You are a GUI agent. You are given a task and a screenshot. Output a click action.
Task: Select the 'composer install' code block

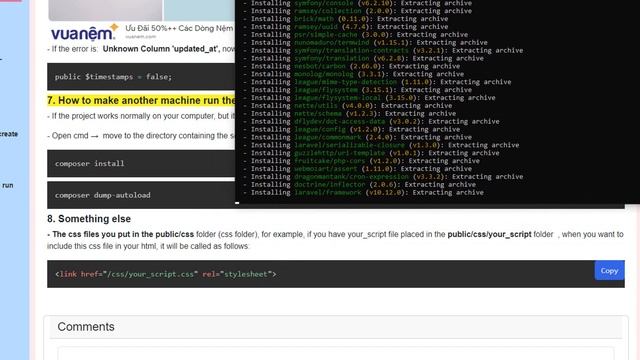(x=141, y=163)
